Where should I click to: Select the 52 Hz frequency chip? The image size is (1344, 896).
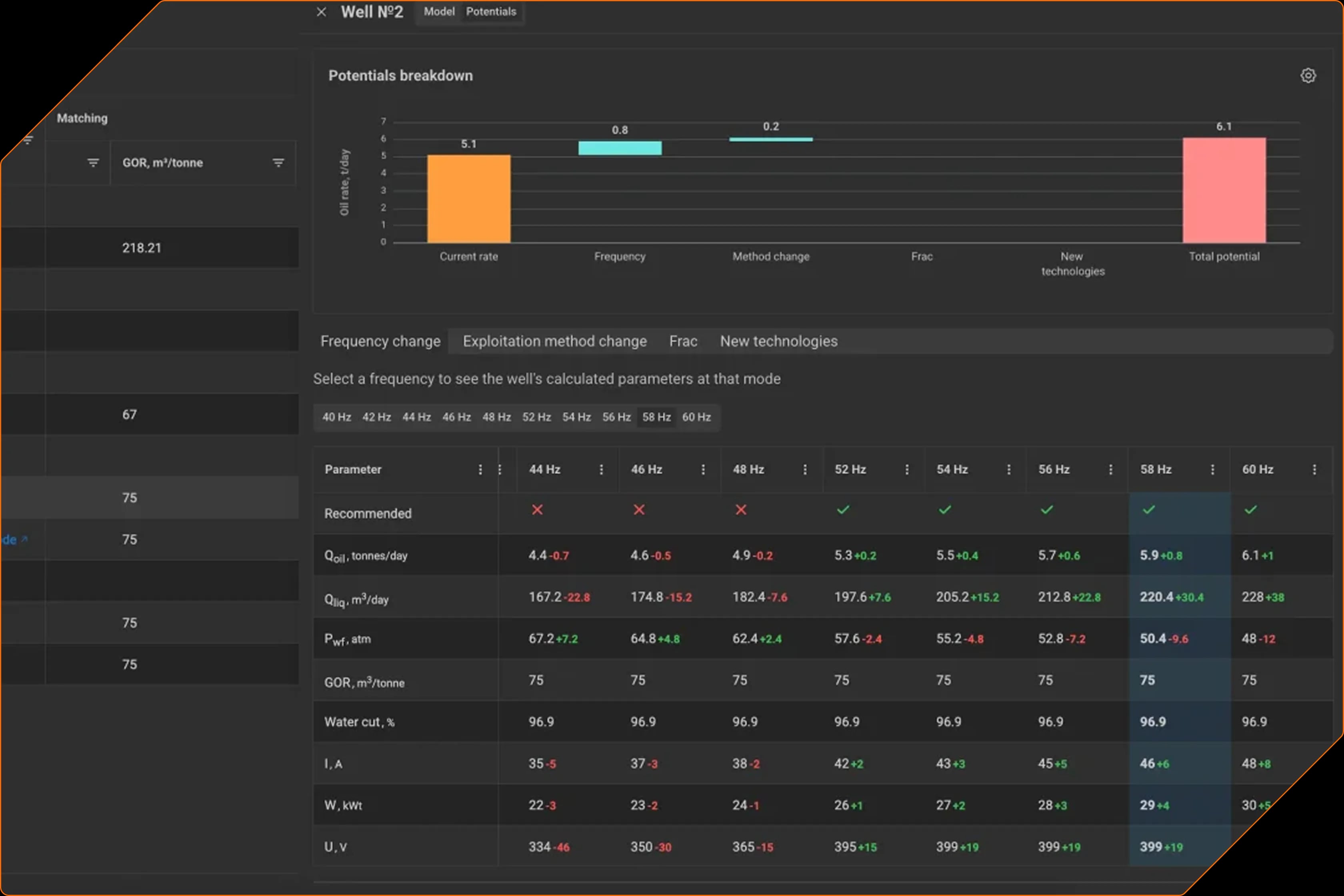click(537, 417)
